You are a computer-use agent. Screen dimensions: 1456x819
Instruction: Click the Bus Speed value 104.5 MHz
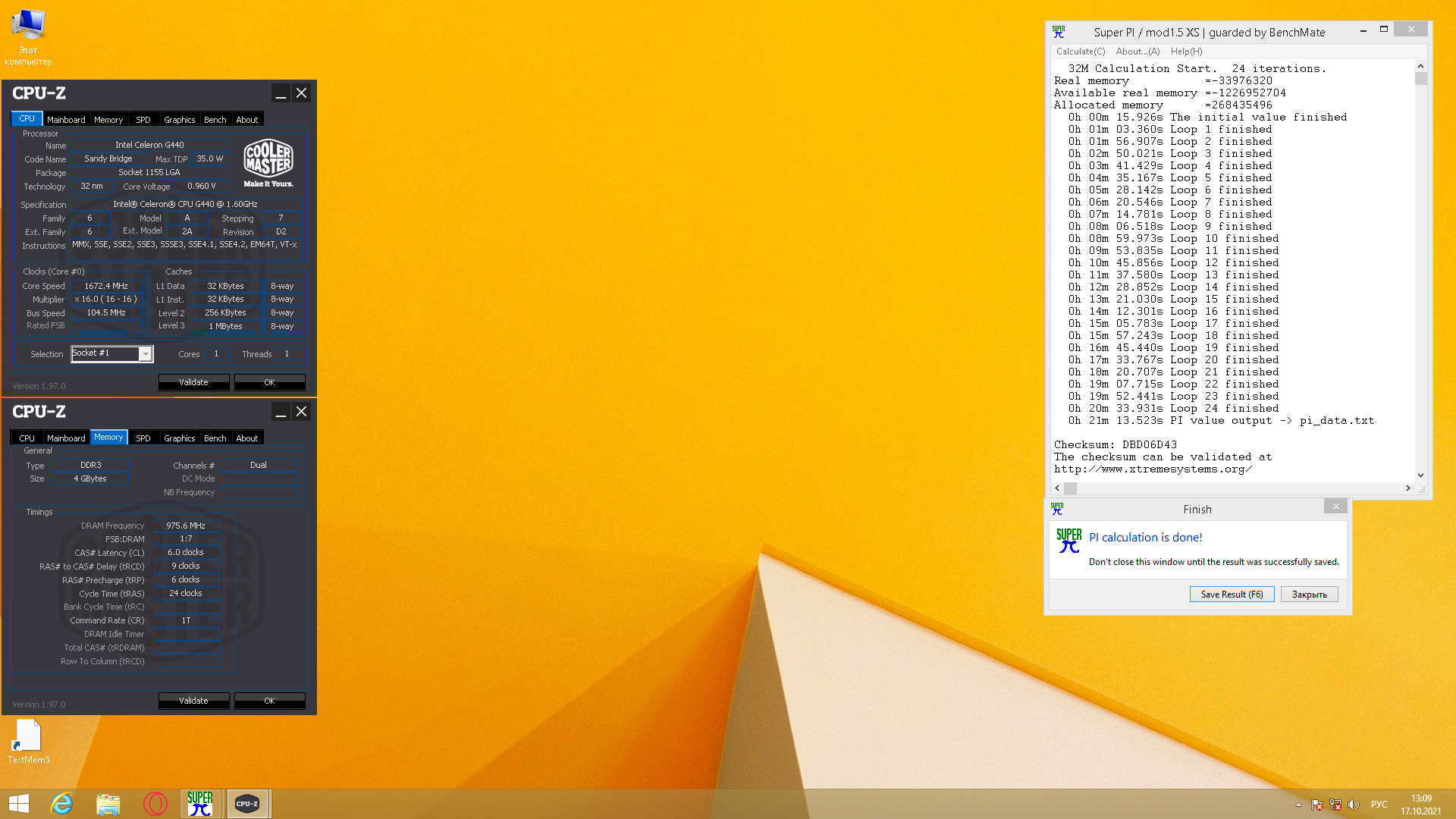tap(106, 312)
